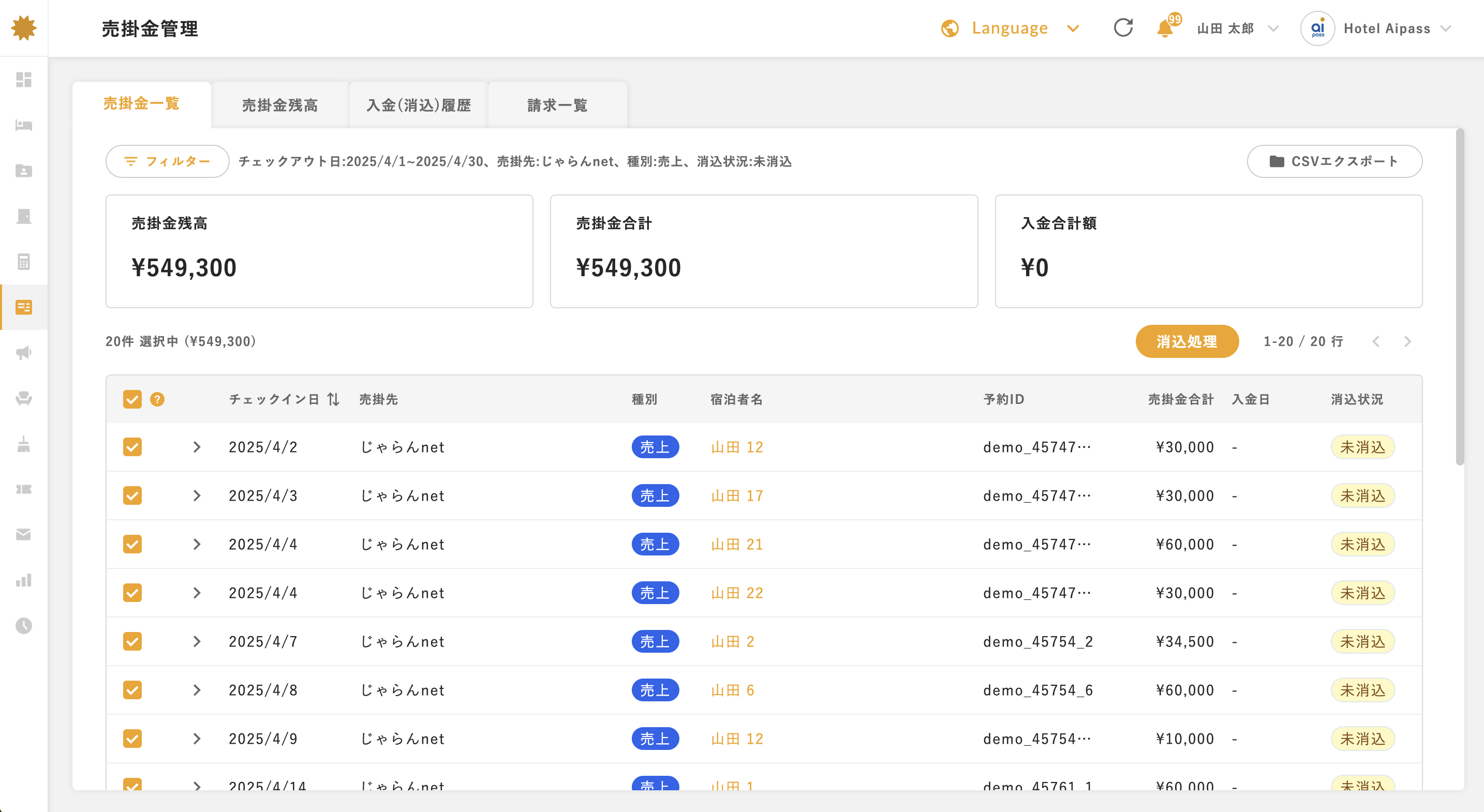Image resolution: width=1484 pixels, height=812 pixels.
Task: Click the 売掛金残高 ¥549,300 summary card
Action: [x=319, y=251]
